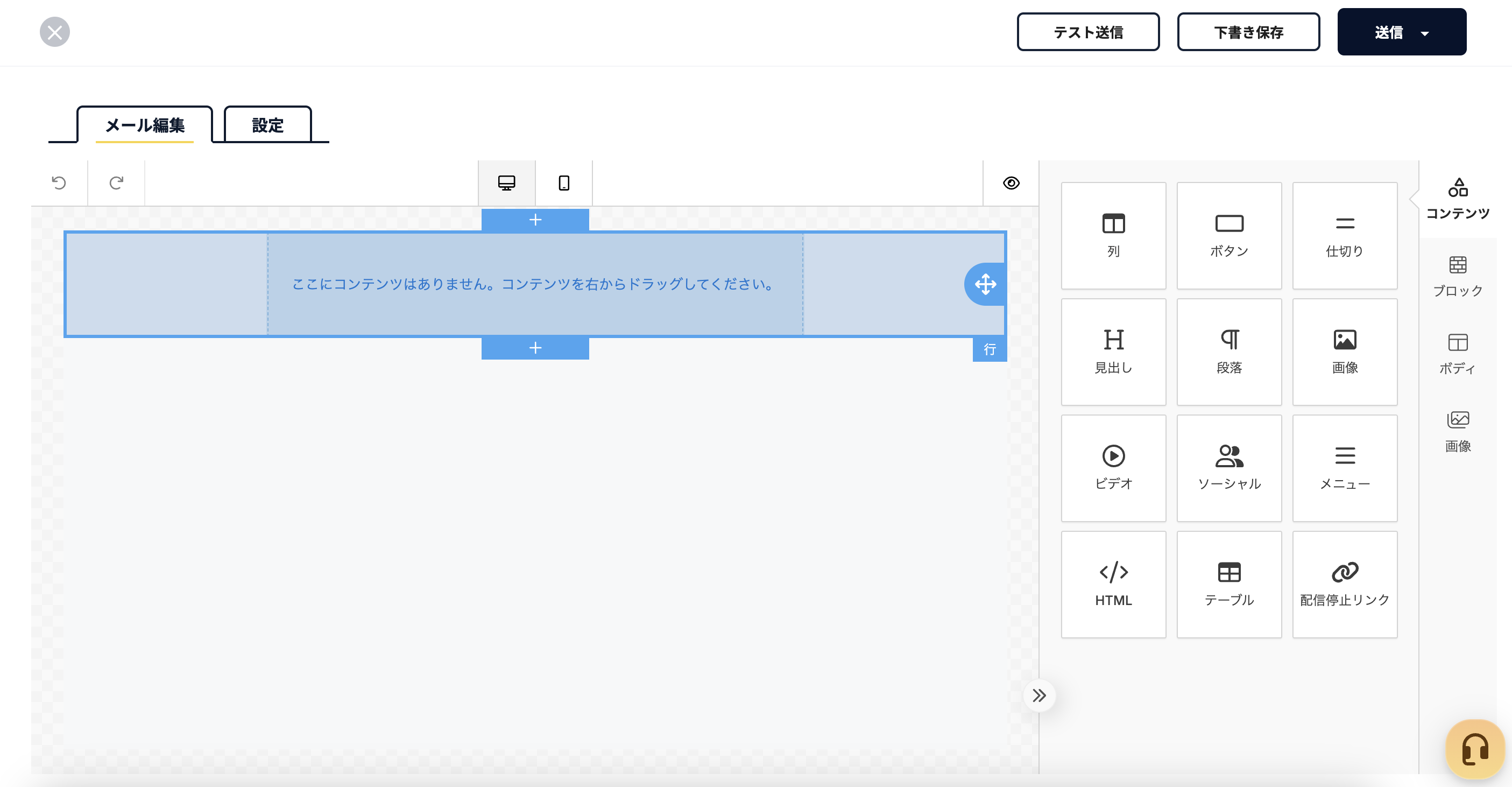Open the support headset chat button
Viewport: 1512px width, 787px height.
(1474, 749)
